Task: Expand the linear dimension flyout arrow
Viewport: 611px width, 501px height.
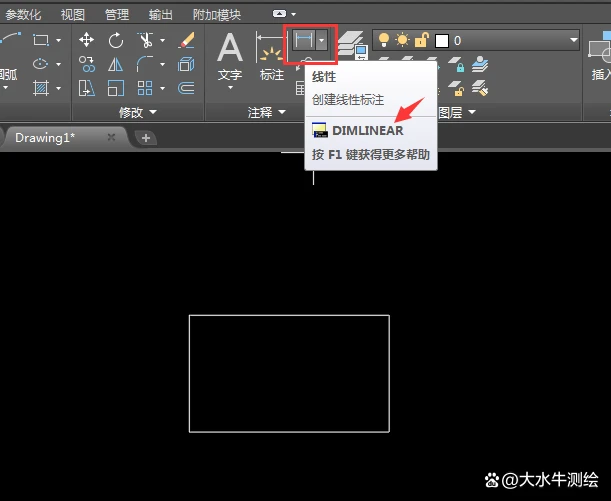Action: [x=321, y=40]
